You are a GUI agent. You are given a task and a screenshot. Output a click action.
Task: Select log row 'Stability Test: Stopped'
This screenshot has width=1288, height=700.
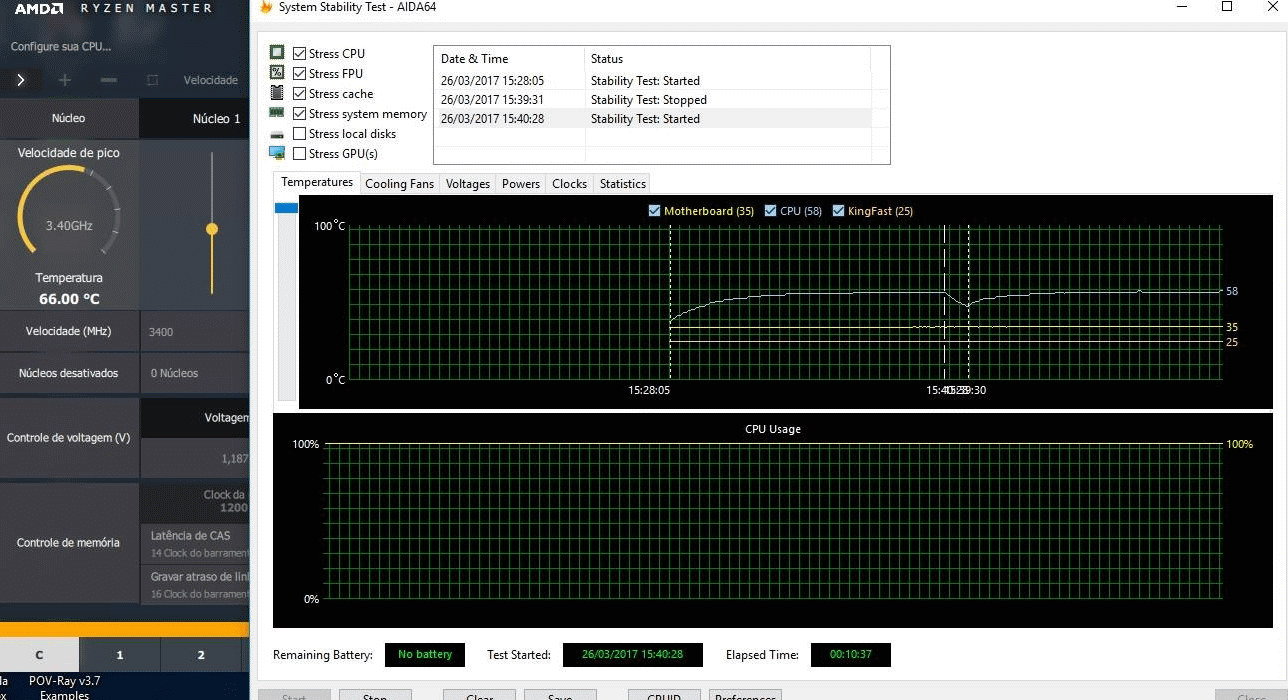click(x=653, y=99)
